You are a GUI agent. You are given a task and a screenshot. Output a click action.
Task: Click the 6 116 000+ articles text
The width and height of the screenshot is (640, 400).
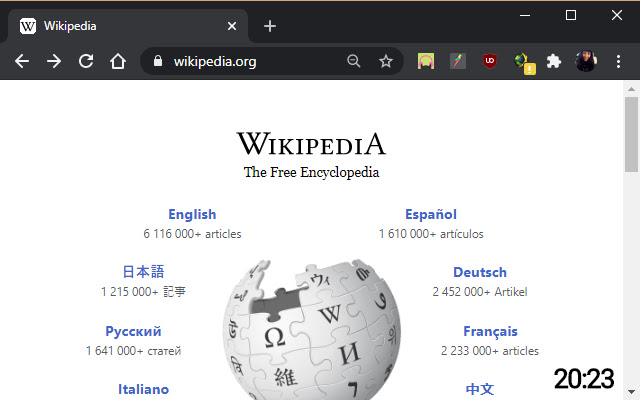coord(192,234)
